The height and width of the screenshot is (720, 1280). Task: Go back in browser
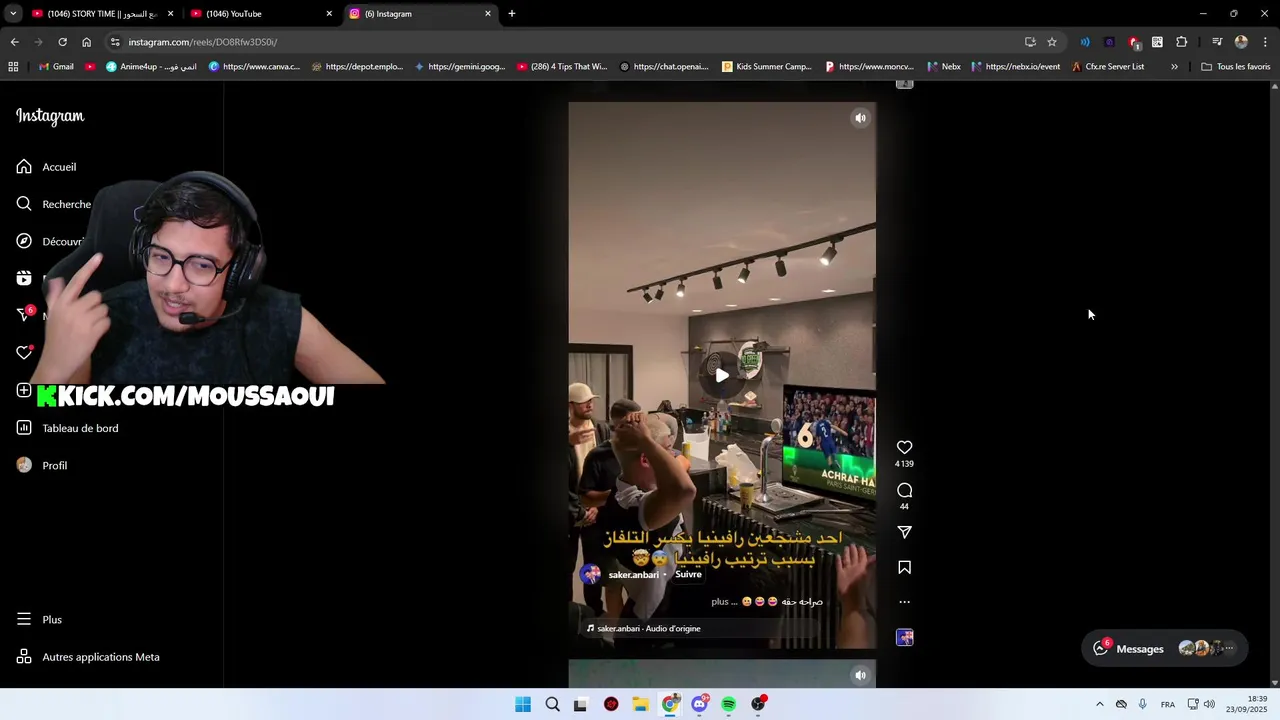tap(14, 42)
